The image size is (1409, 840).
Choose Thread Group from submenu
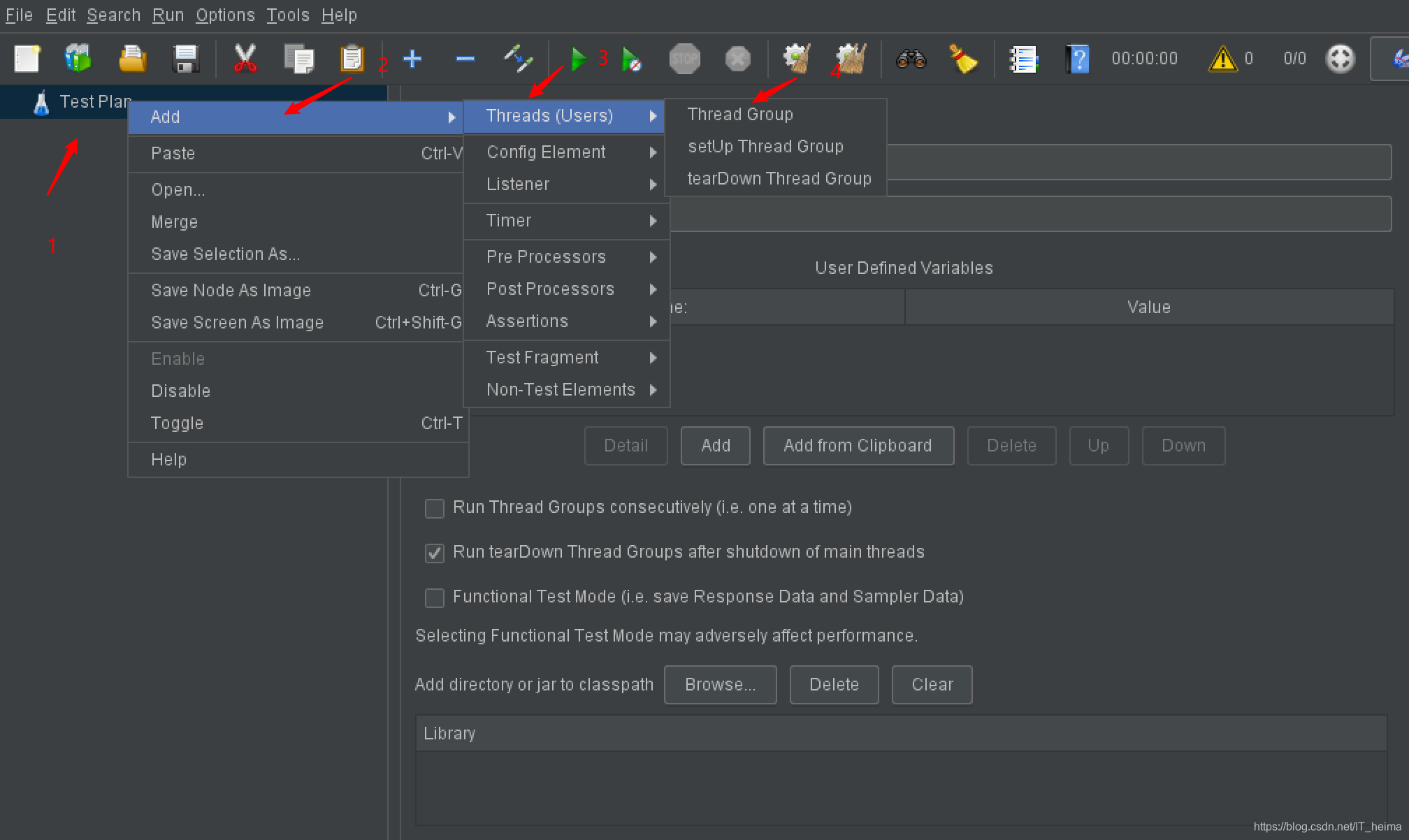[x=740, y=115]
